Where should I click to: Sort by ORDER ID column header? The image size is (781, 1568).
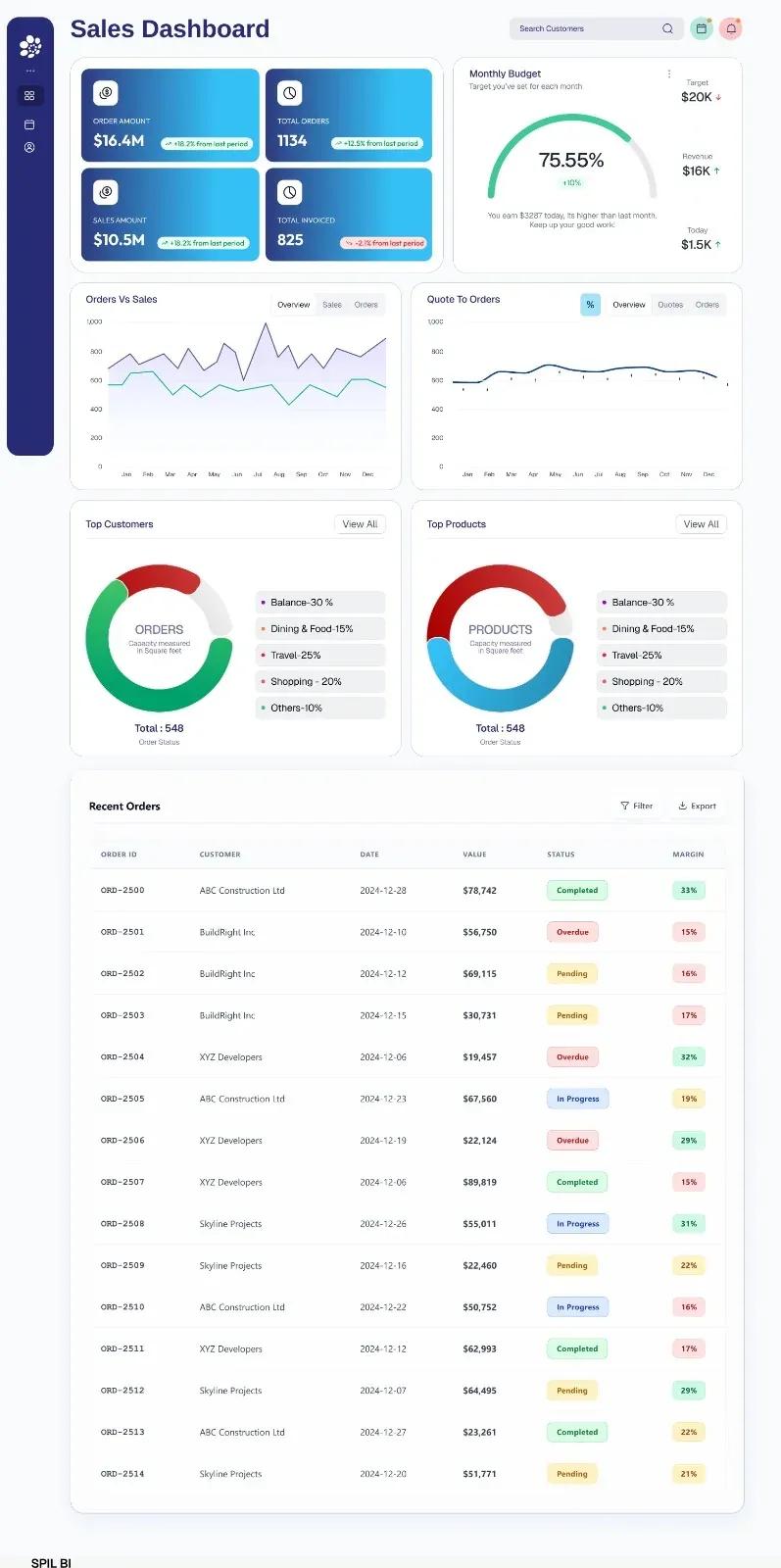coord(119,855)
